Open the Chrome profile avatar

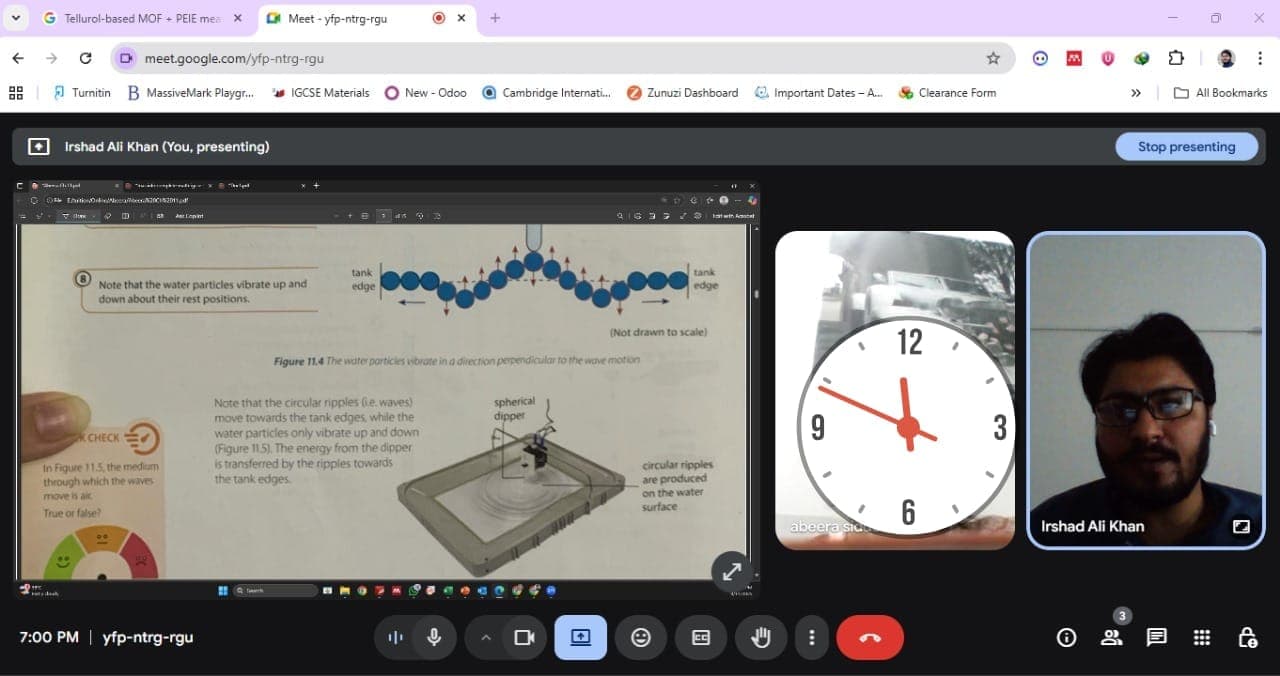click(1226, 58)
